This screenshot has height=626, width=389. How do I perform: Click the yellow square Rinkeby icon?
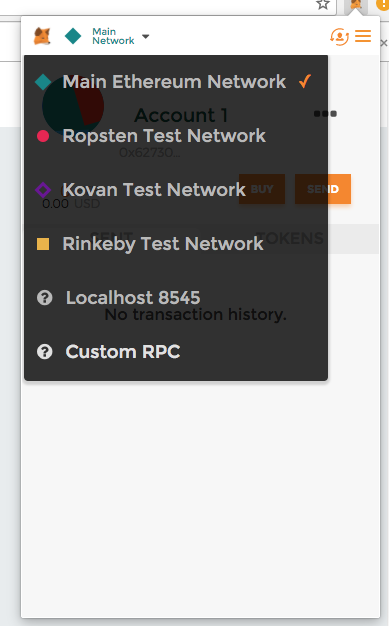click(43, 244)
